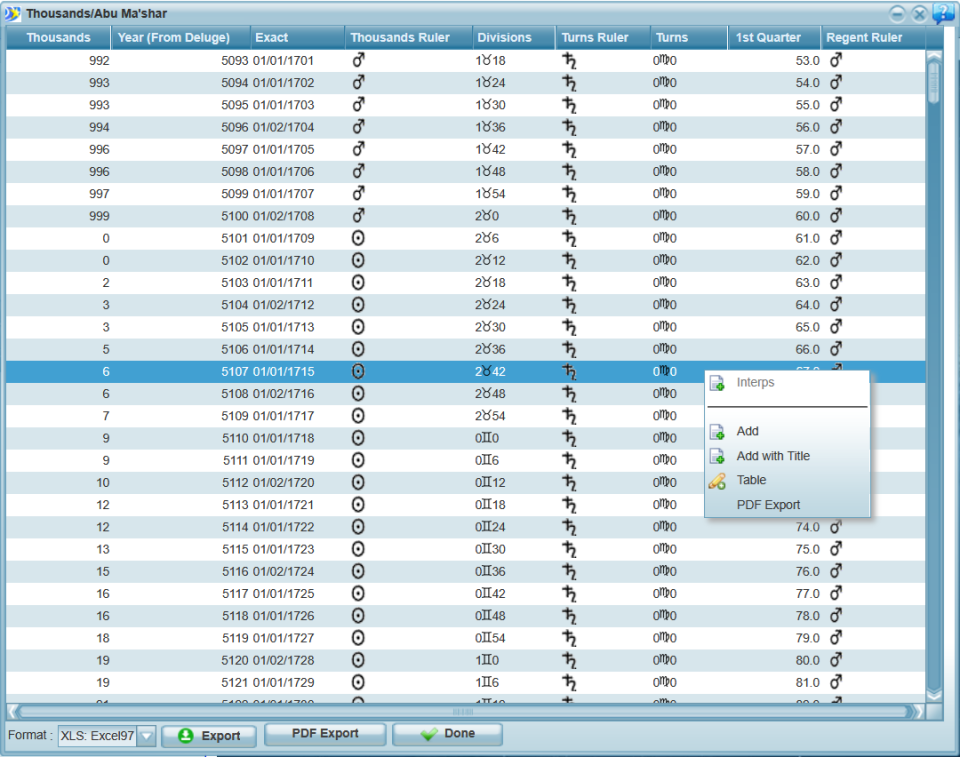
Task: Click the horizontal scrollbar right arrow
Action: pos(918,712)
